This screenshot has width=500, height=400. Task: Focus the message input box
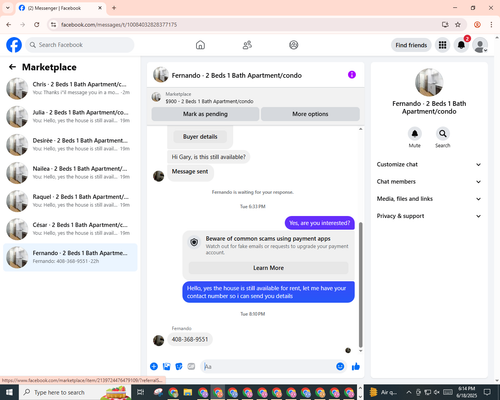[268, 367]
